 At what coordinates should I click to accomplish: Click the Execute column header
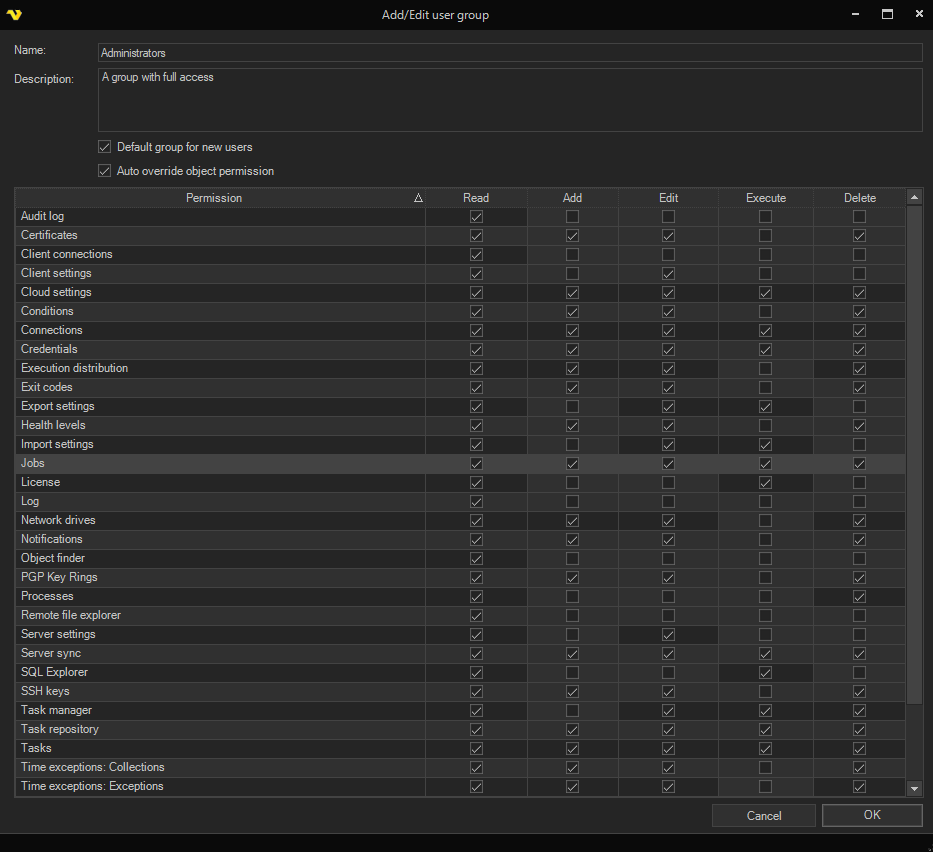[x=765, y=198]
